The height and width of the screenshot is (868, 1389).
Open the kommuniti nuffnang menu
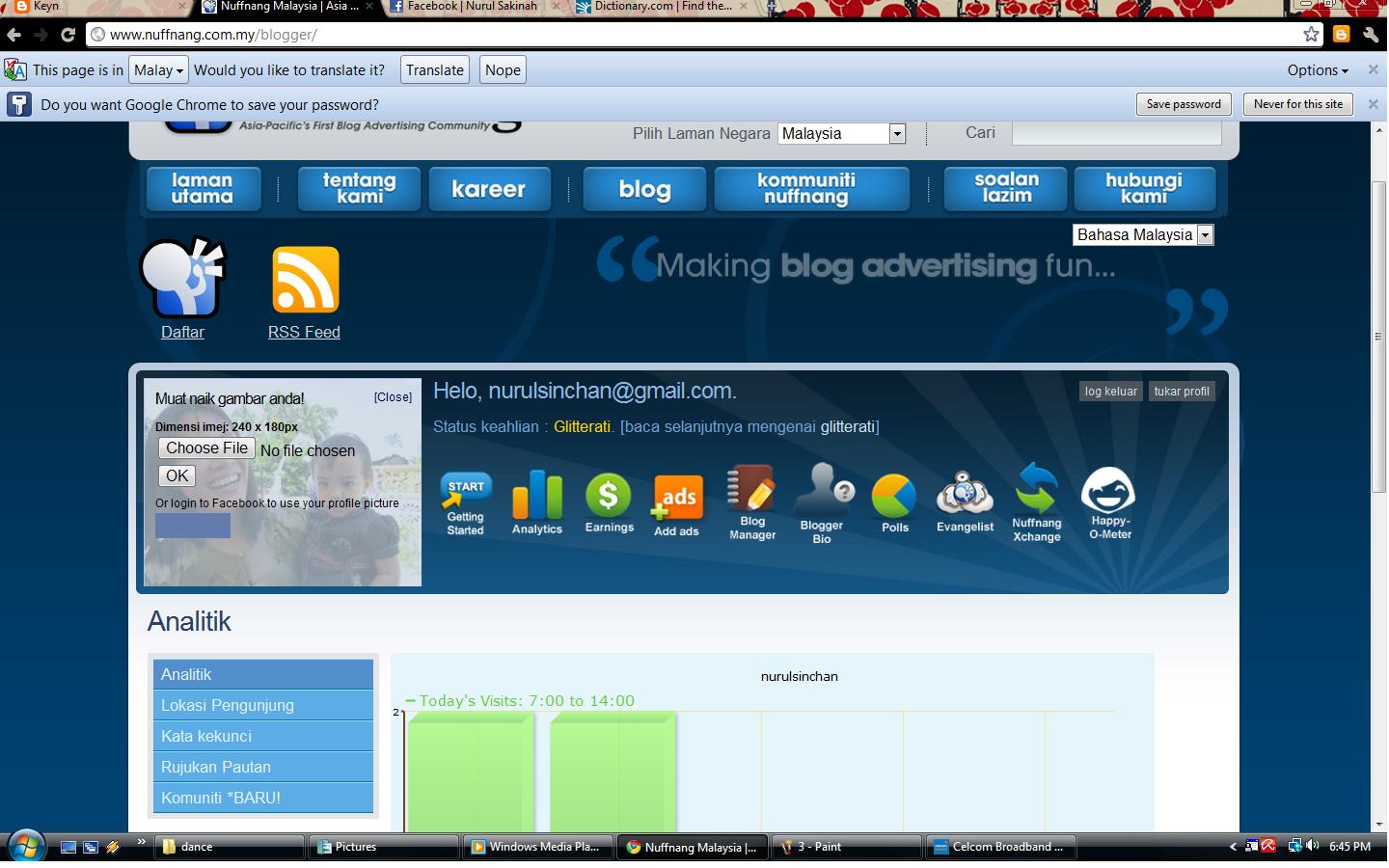tap(811, 188)
